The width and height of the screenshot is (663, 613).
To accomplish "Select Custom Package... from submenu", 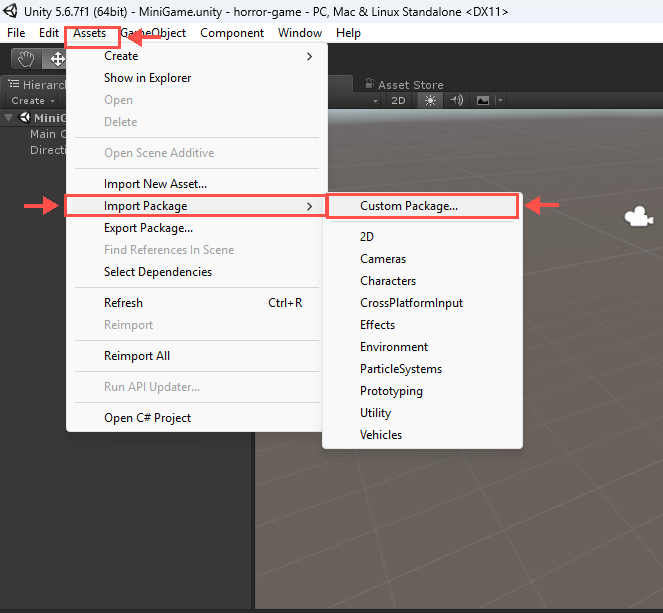I will click(422, 206).
